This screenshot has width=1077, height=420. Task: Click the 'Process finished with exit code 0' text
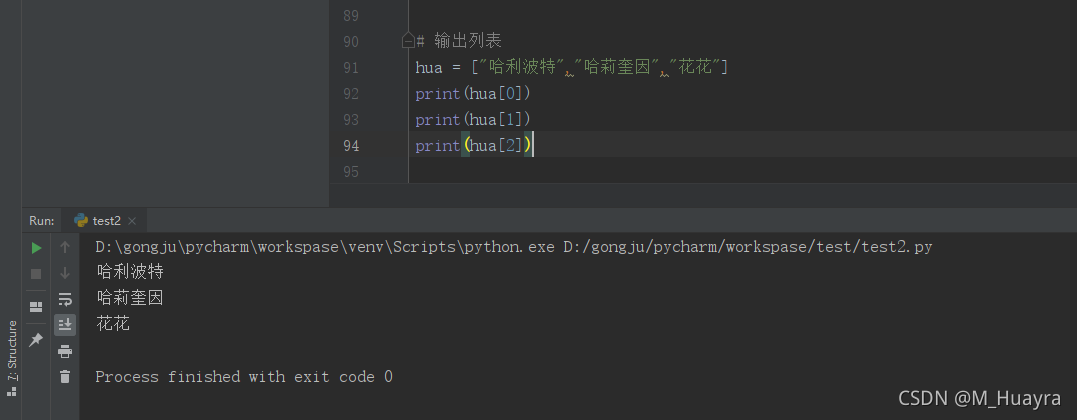pos(244,377)
